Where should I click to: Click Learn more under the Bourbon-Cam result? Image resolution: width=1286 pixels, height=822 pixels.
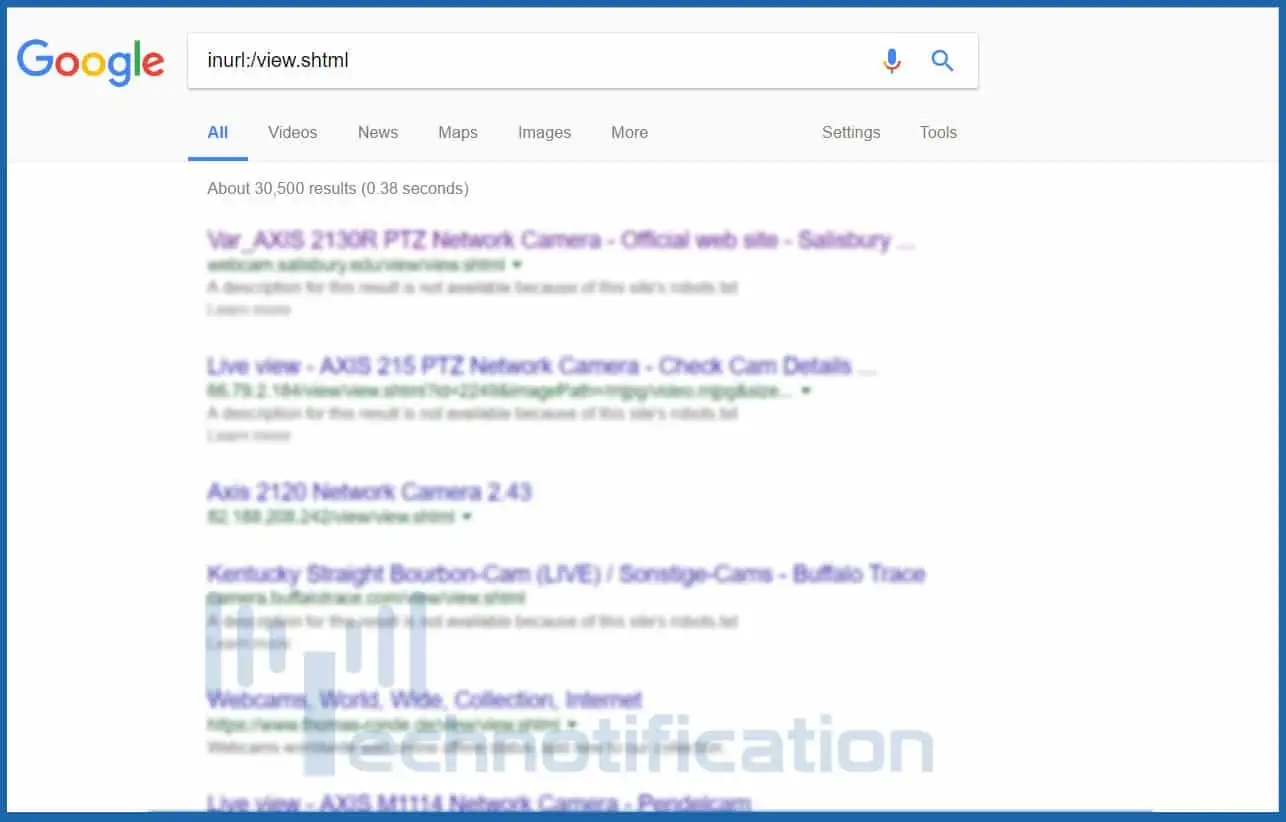[249, 644]
